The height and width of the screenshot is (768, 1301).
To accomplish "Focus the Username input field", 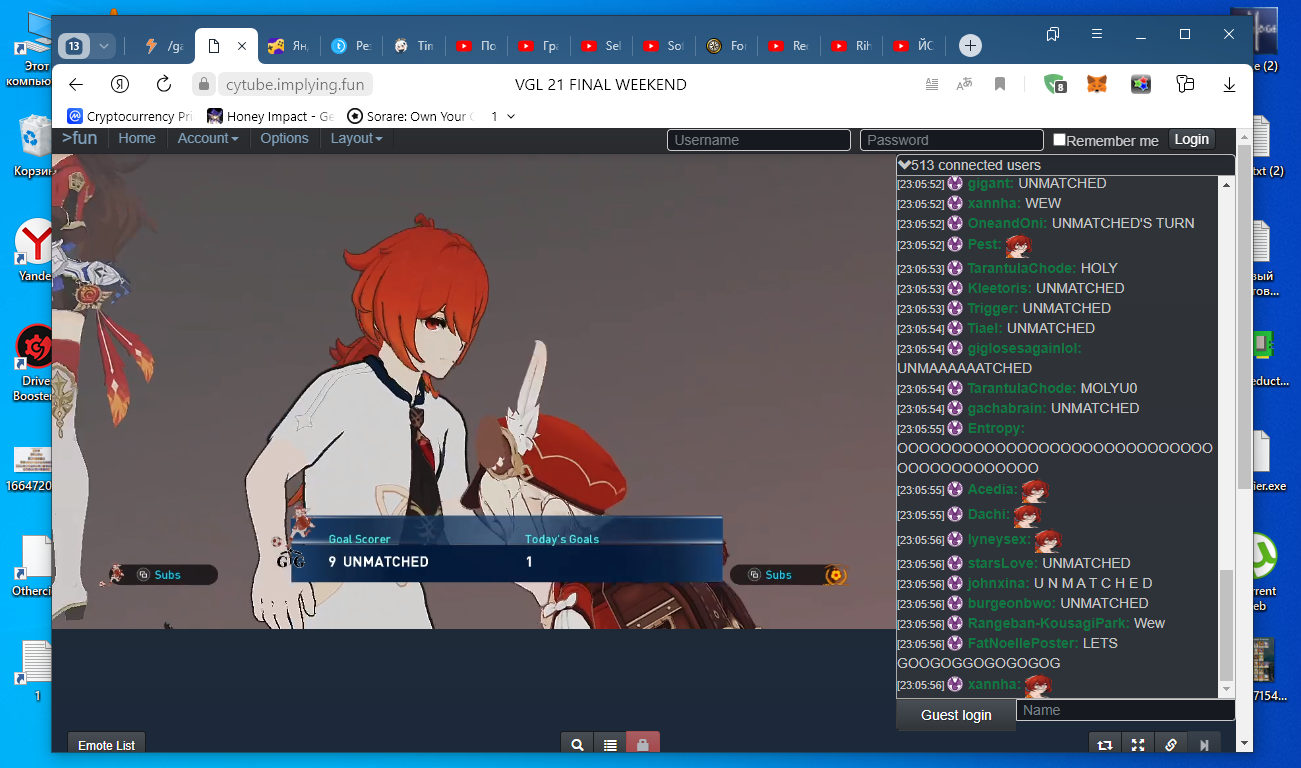I will 759,140.
